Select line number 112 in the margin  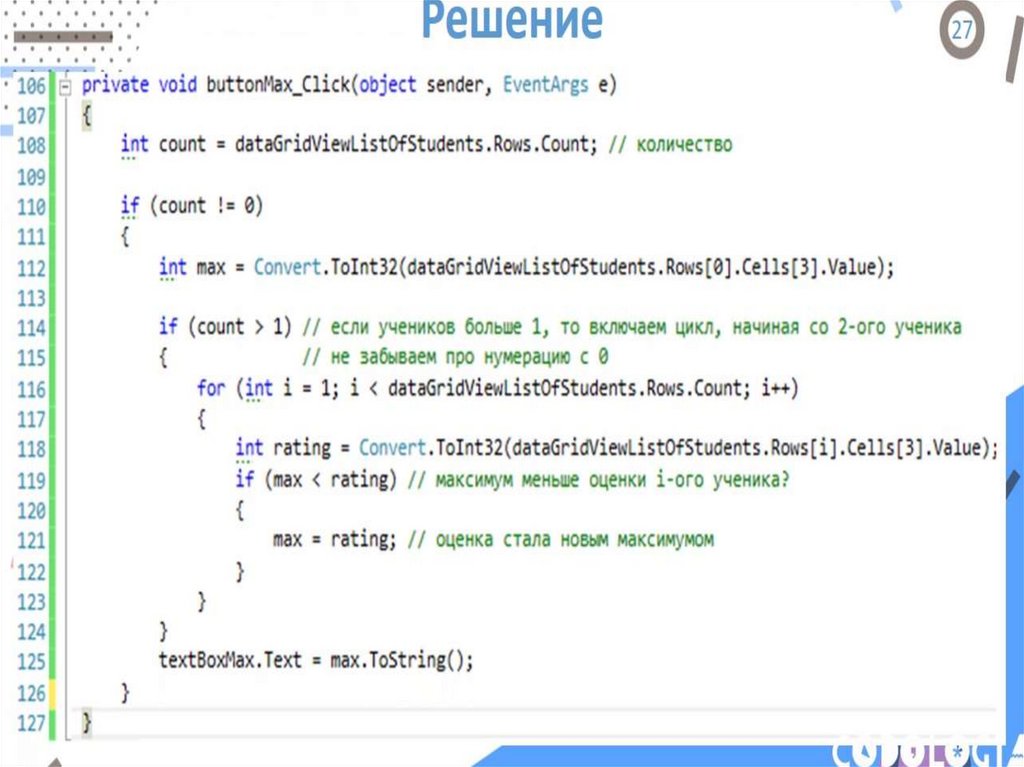coord(32,268)
